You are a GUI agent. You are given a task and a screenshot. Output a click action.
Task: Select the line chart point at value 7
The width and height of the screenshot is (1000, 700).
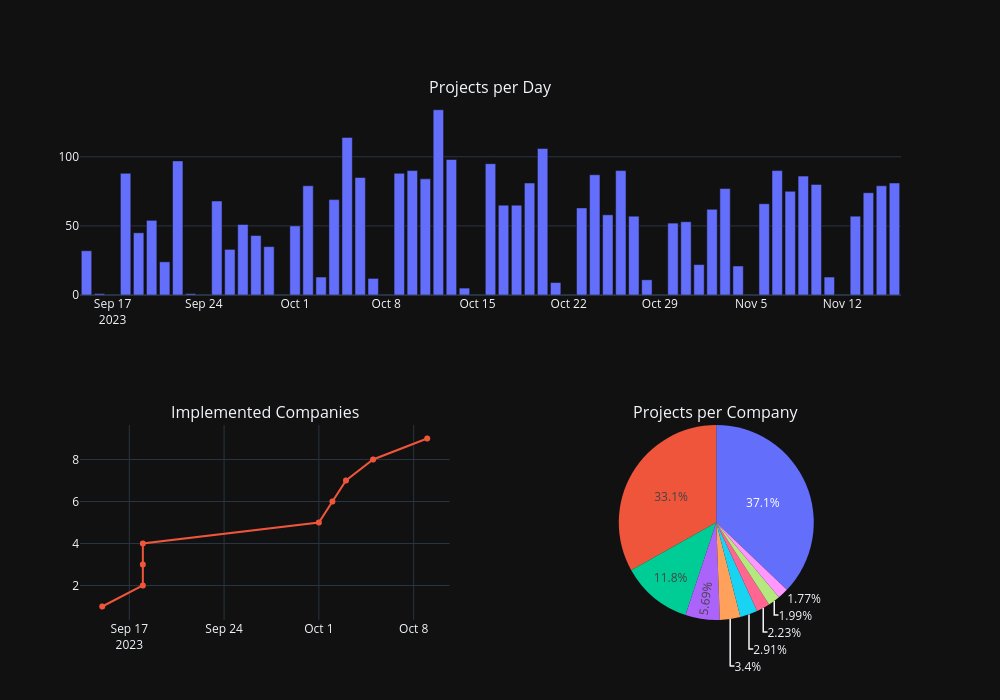[x=346, y=480]
